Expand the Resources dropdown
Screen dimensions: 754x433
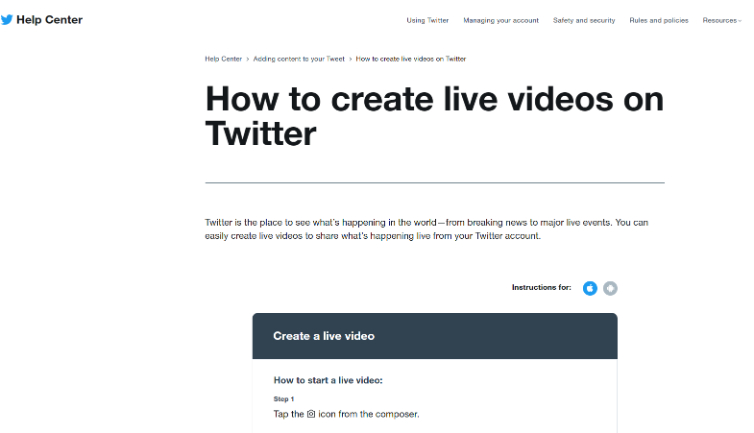722,20
